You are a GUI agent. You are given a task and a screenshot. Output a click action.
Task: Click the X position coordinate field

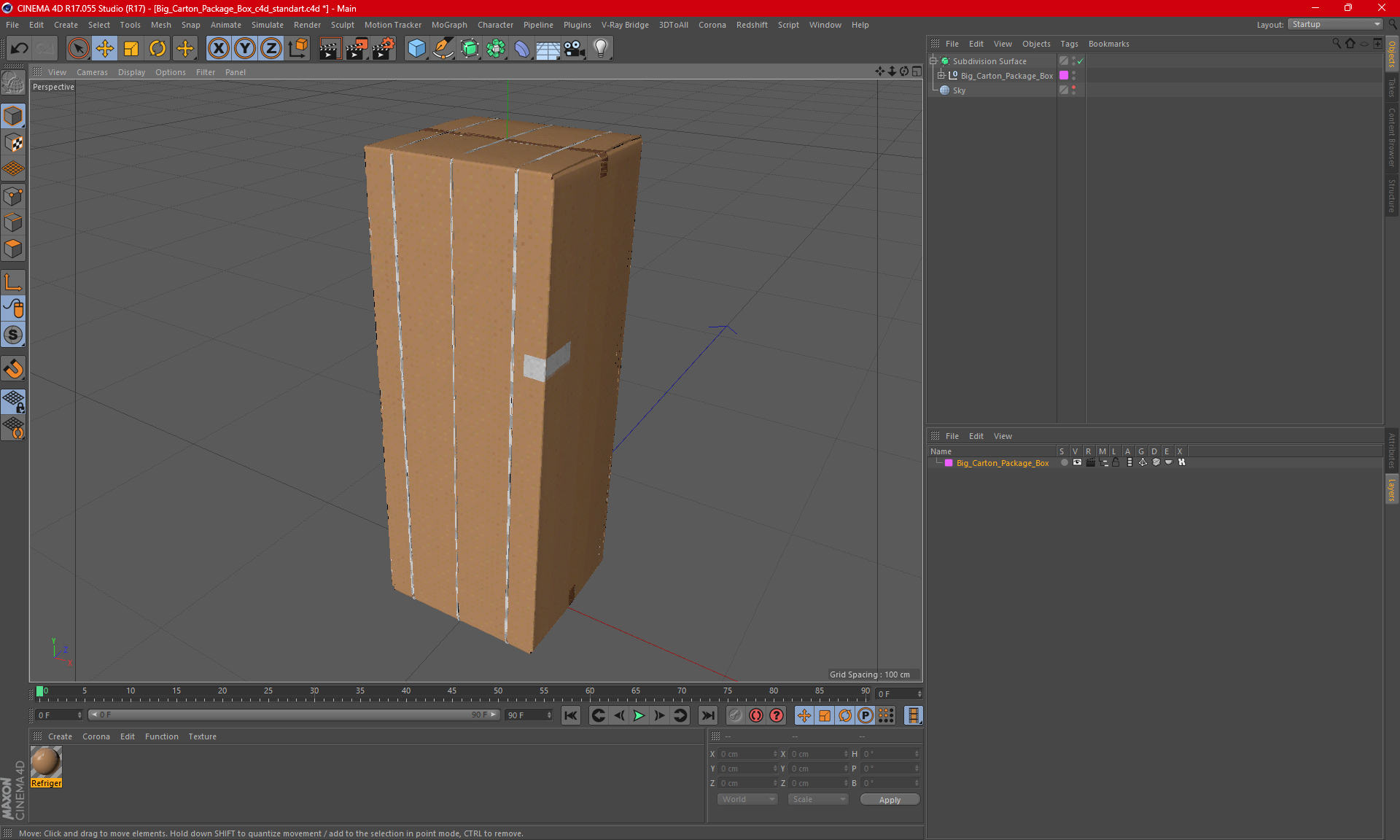(748, 754)
